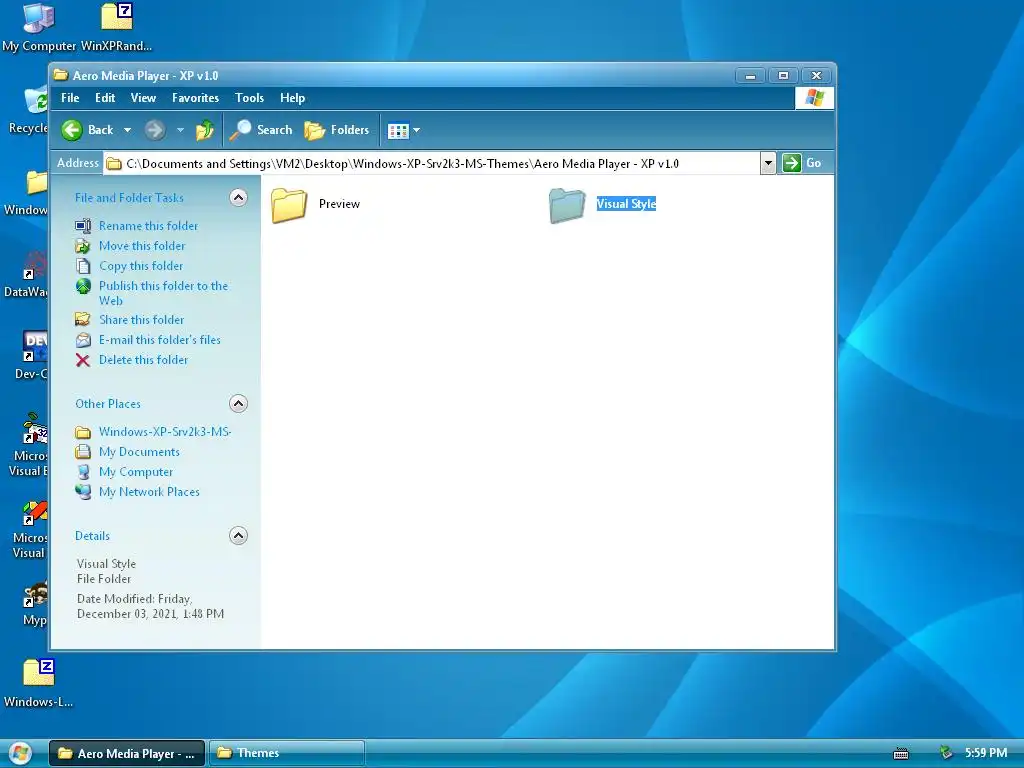Screen dimensions: 1024x768
Task: Click Move this folder
Action: 142,246
